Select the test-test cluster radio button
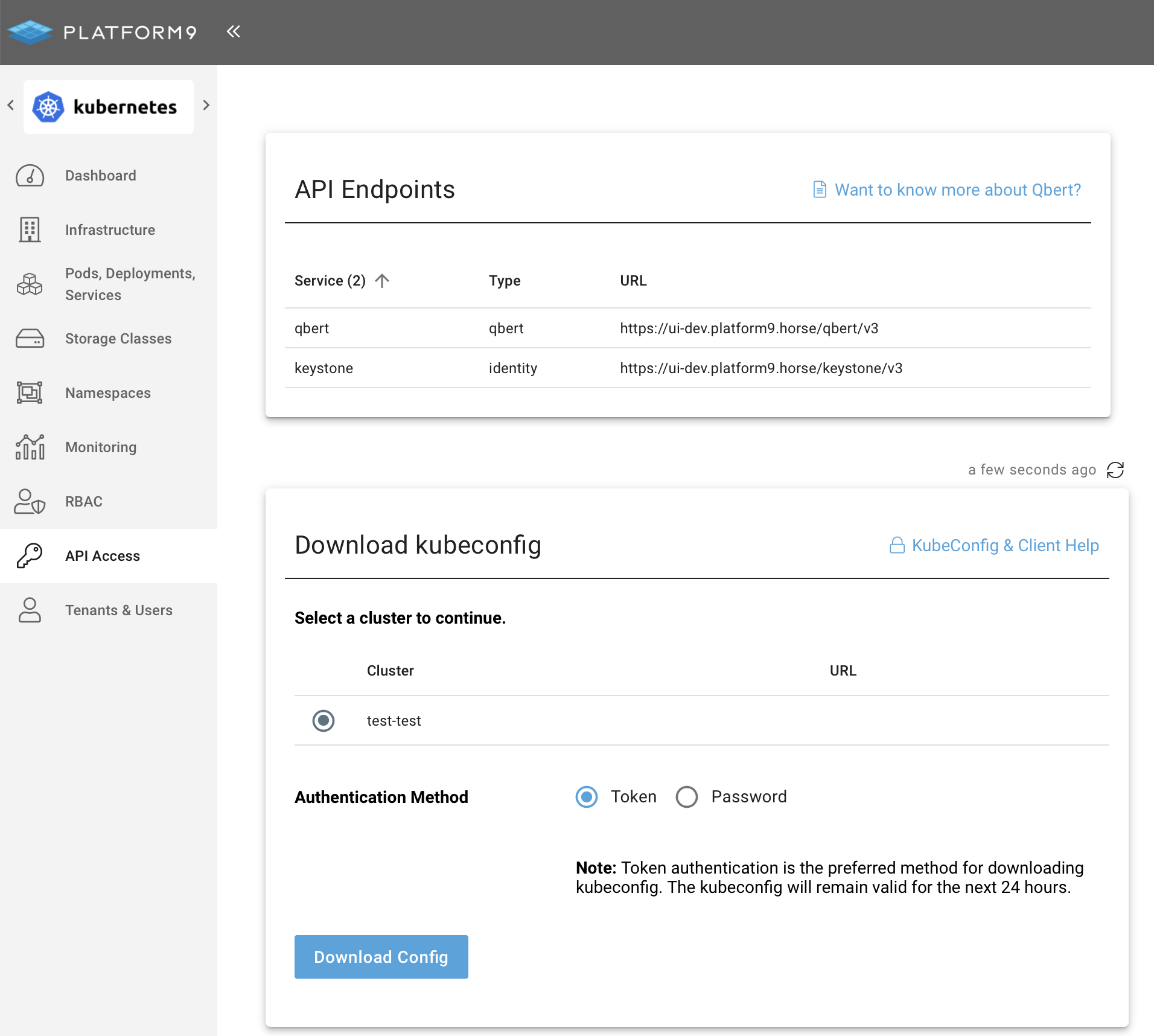This screenshot has width=1154, height=1036. 324,720
